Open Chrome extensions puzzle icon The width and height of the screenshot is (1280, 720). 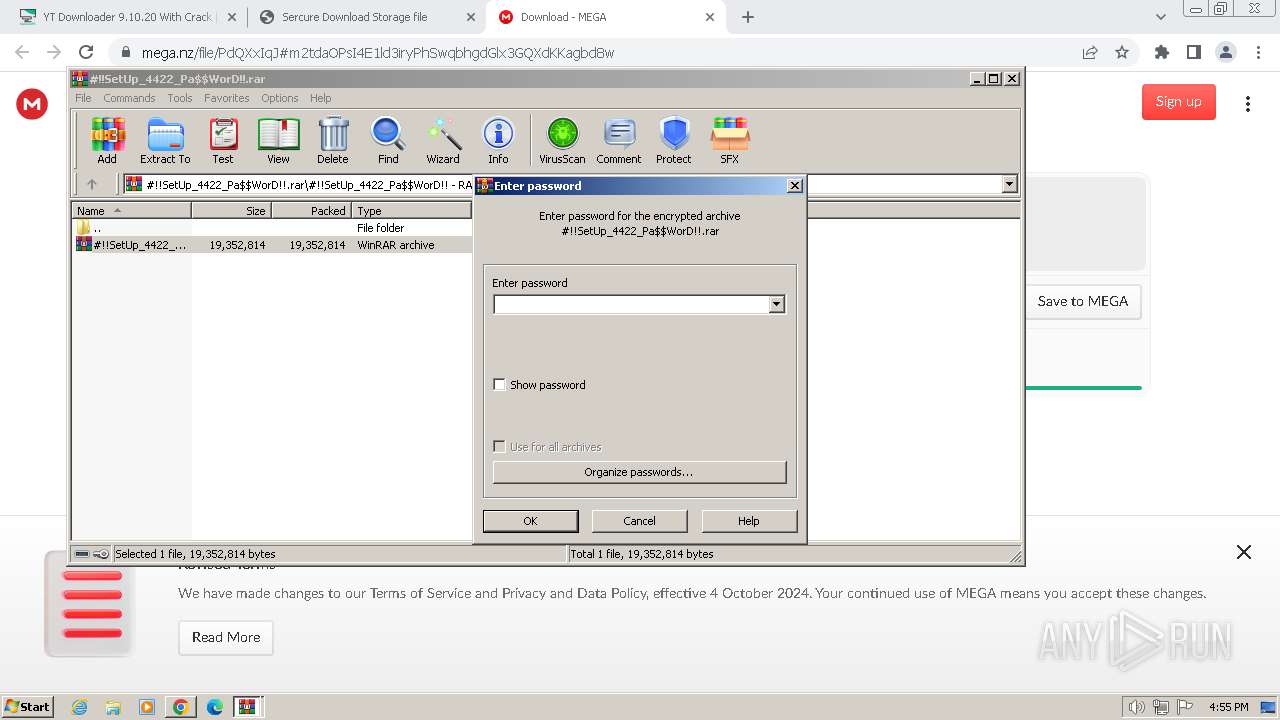pos(1161,52)
